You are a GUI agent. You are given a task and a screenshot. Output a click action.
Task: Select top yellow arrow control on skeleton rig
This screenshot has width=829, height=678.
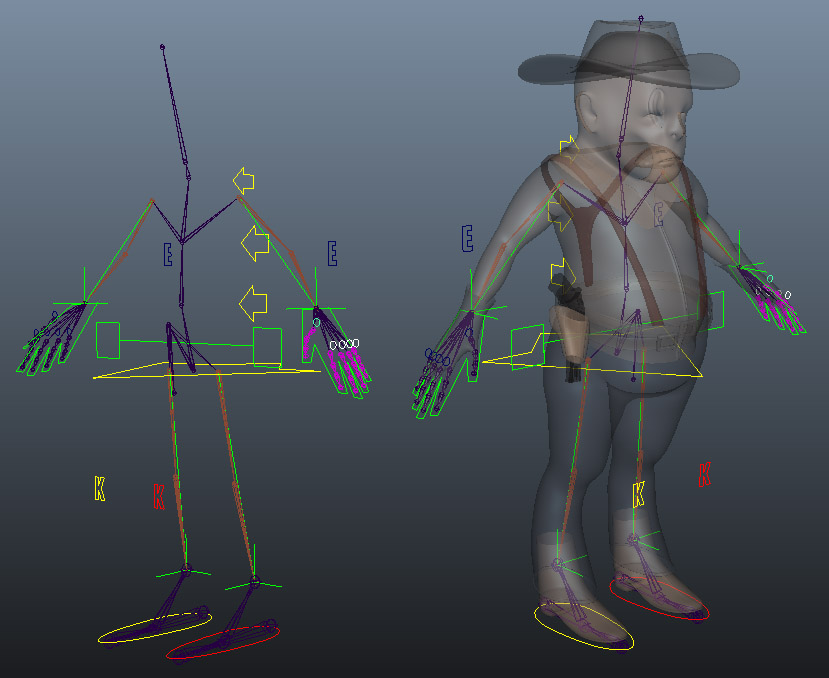[244, 181]
